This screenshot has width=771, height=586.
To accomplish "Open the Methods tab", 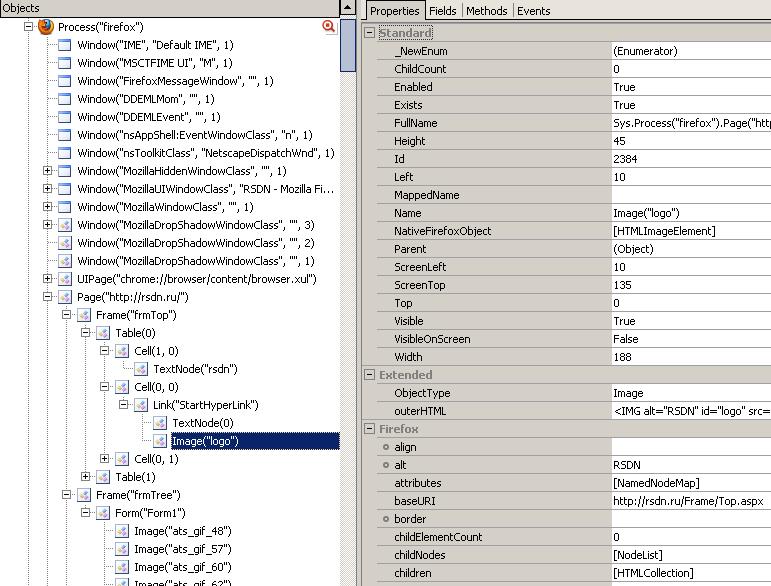I will 487,11.
